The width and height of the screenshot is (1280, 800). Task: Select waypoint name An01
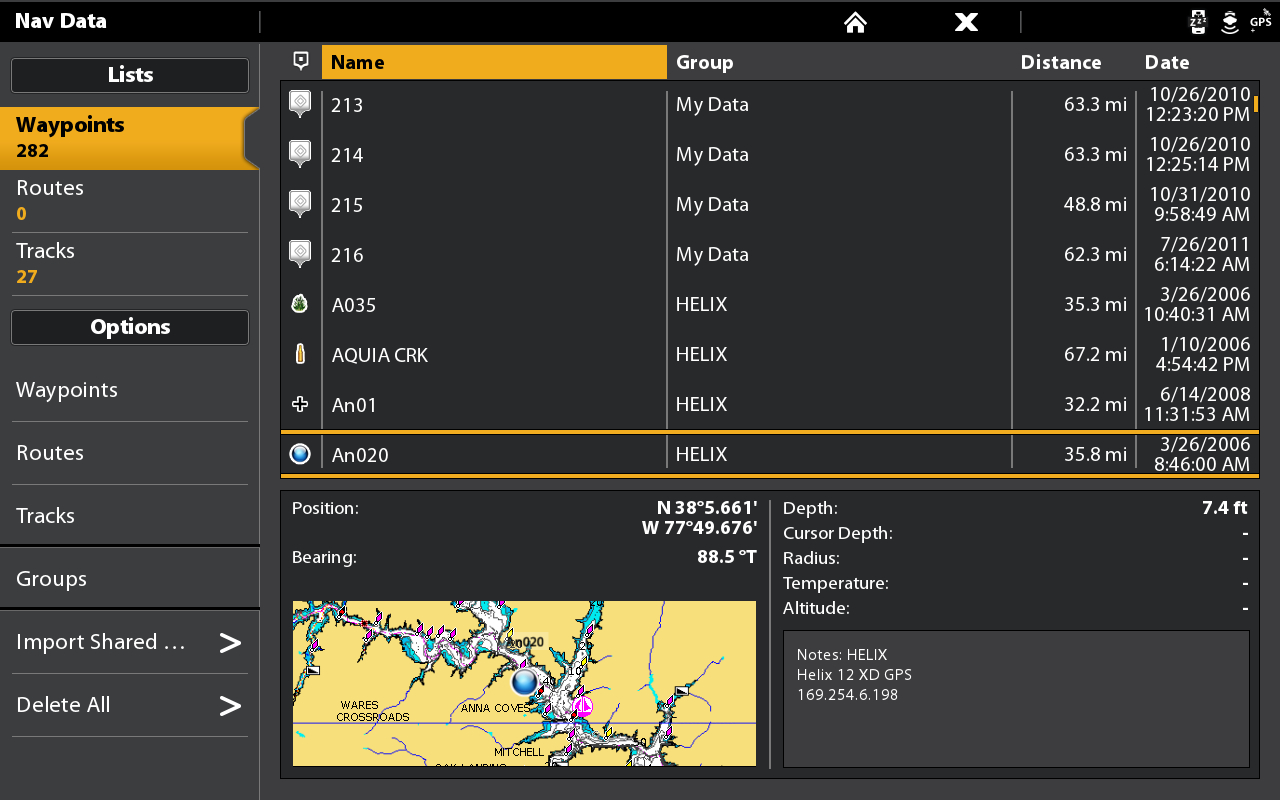pos(354,405)
